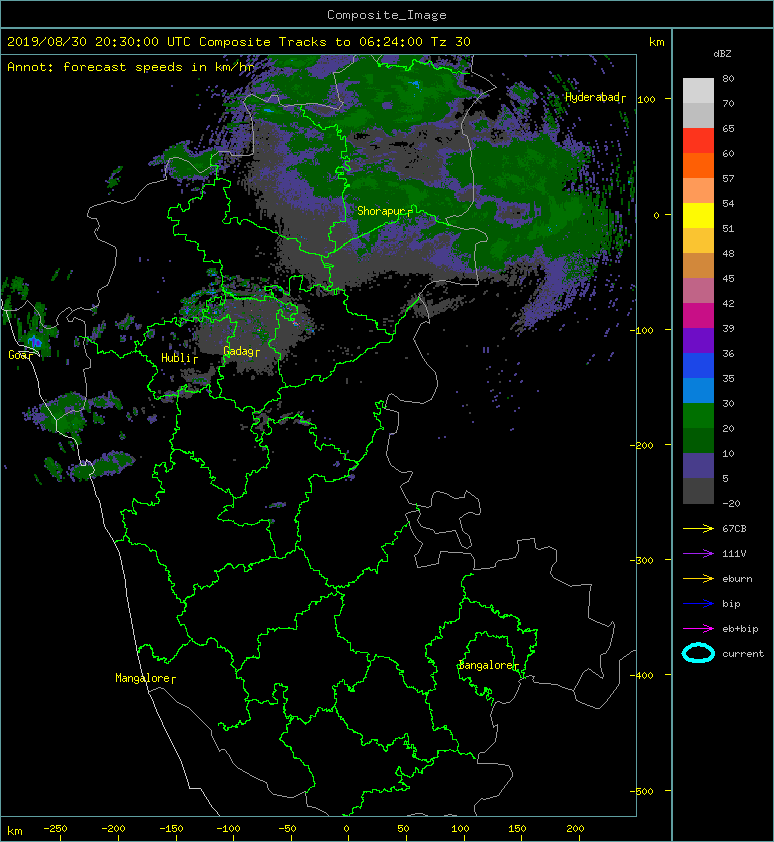This screenshot has height=842, width=774.
Task: Click the cyan 'current' ellipse legend symbol
Action: (698, 653)
